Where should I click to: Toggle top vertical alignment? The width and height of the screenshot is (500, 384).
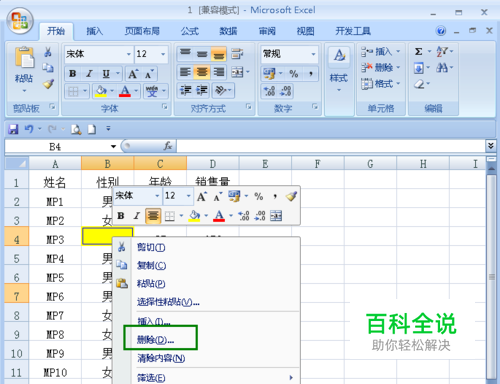coord(185,53)
